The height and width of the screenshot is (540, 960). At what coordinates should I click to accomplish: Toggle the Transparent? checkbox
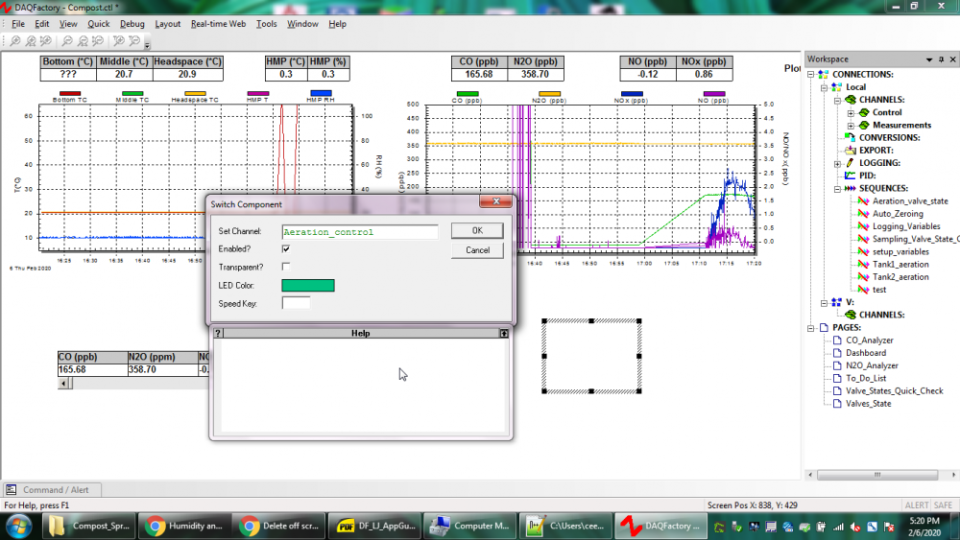pyautogui.click(x=286, y=267)
